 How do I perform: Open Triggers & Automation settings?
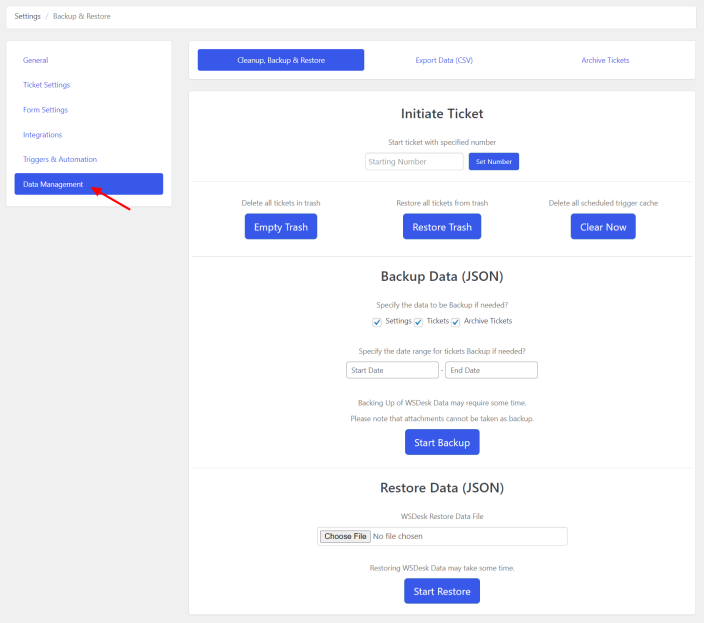(60, 159)
